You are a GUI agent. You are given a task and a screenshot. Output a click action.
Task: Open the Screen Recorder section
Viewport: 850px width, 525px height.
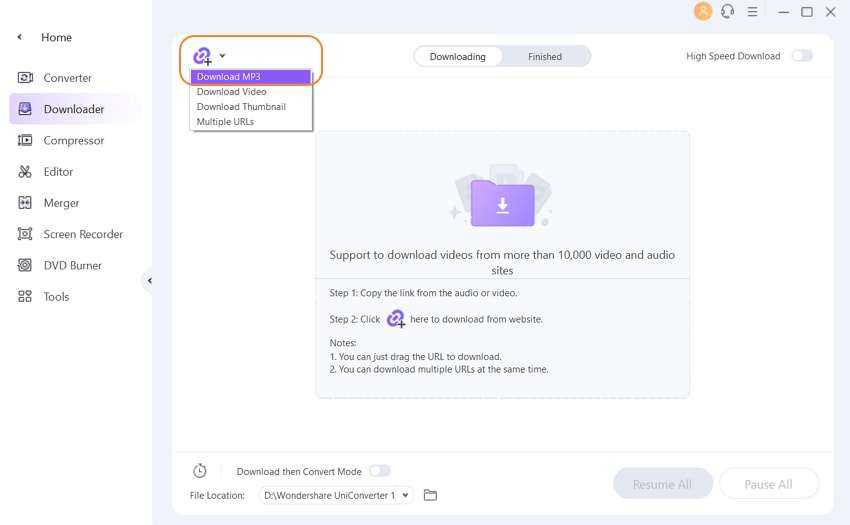point(82,234)
